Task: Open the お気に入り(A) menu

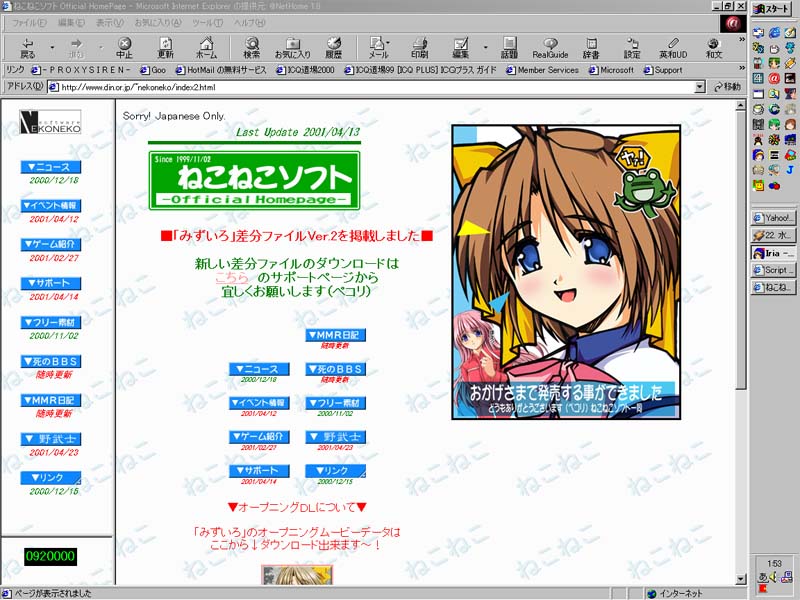Action: point(158,23)
